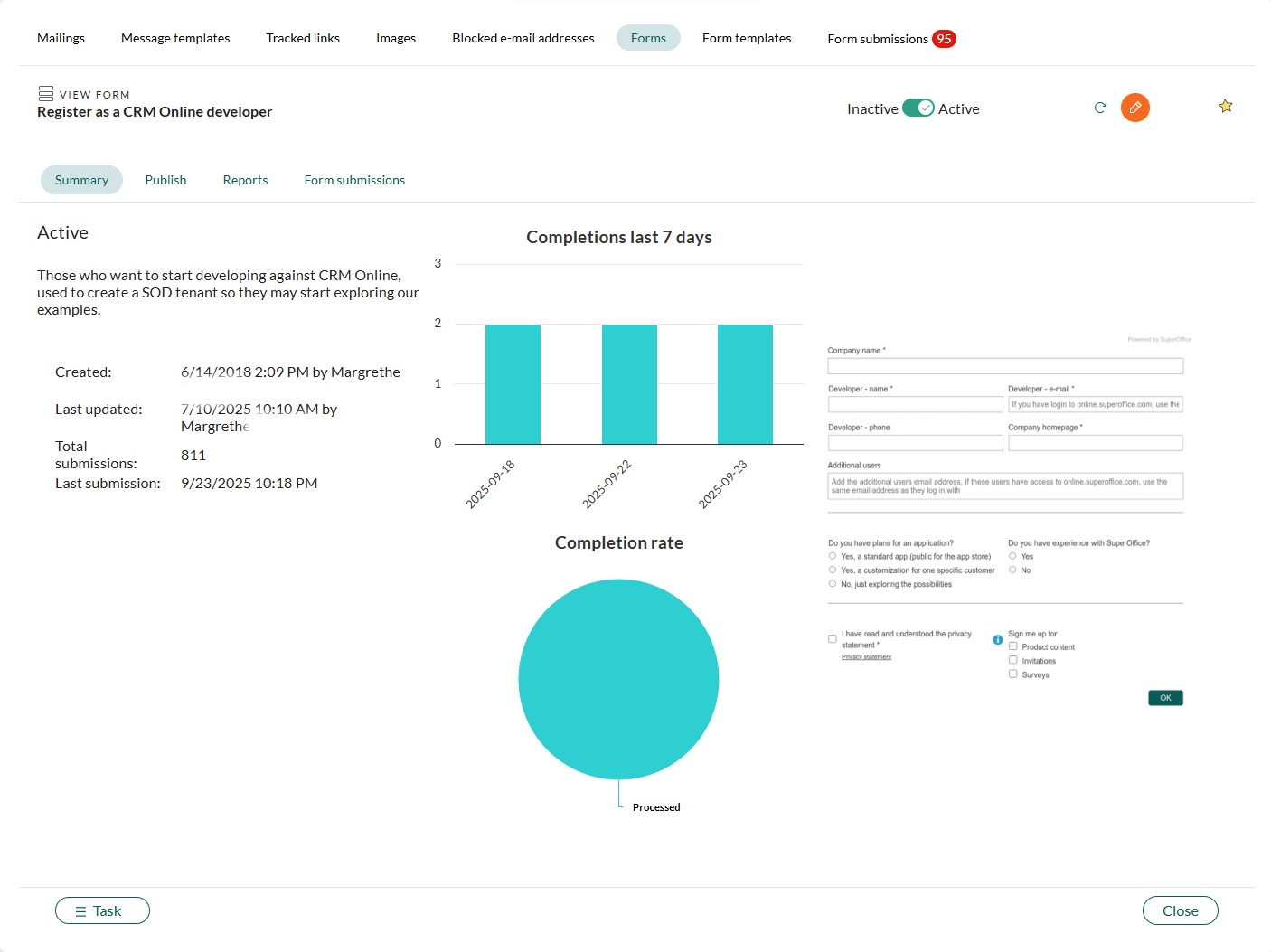Click the Company name input field
1271x952 pixels.
pos(1004,366)
